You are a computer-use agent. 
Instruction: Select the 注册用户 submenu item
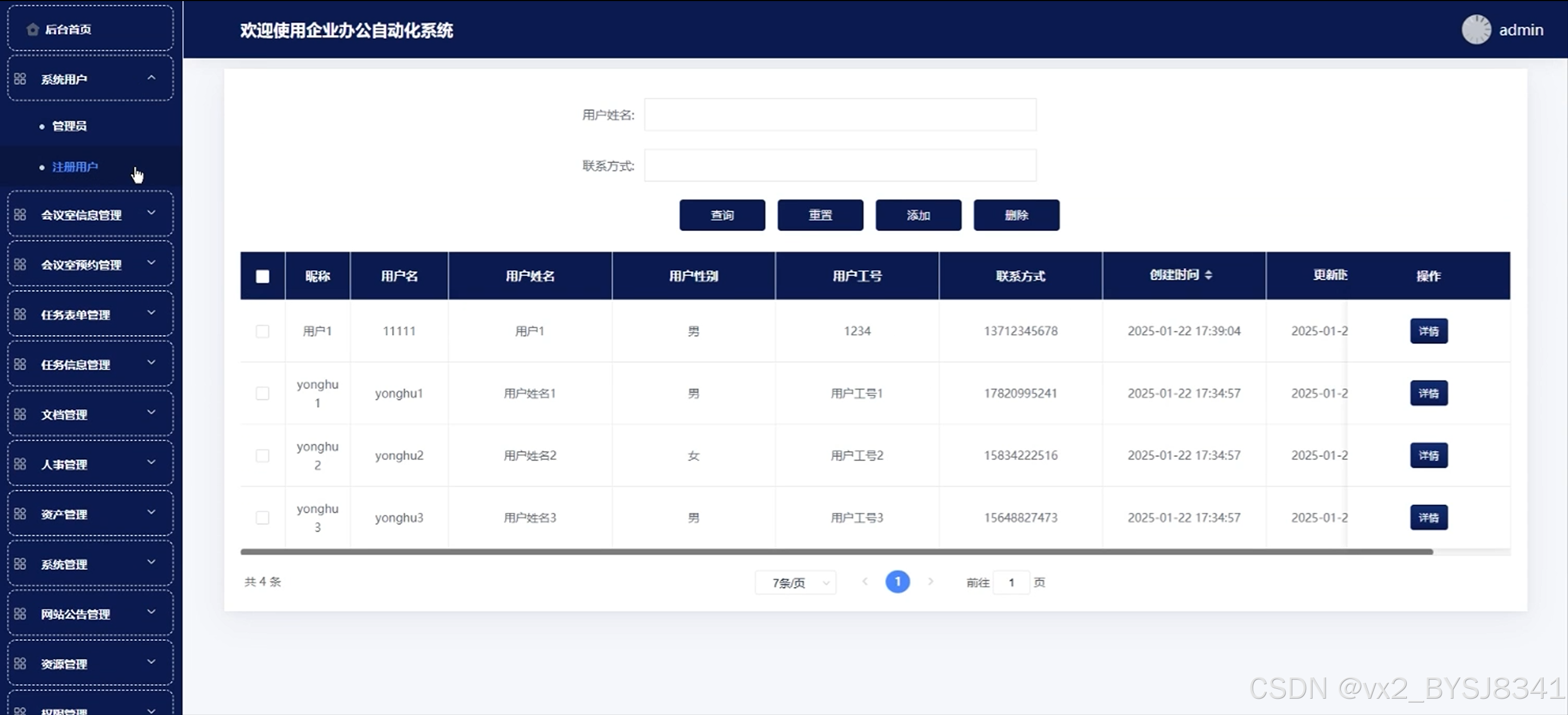coord(75,167)
